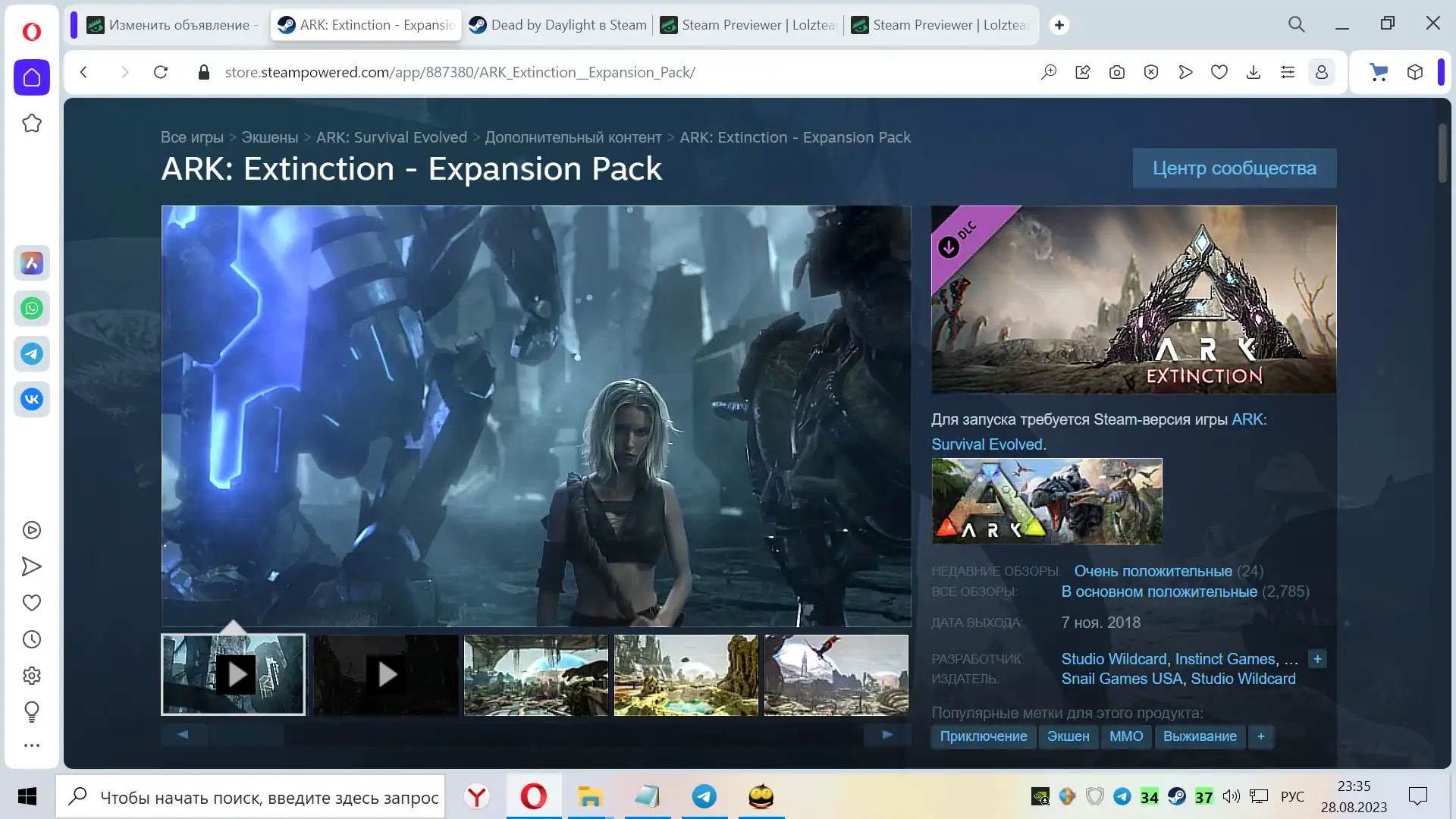The height and width of the screenshot is (819, 1456).
Task: Expand popular tags plus button
Action: coord(1261,736)
